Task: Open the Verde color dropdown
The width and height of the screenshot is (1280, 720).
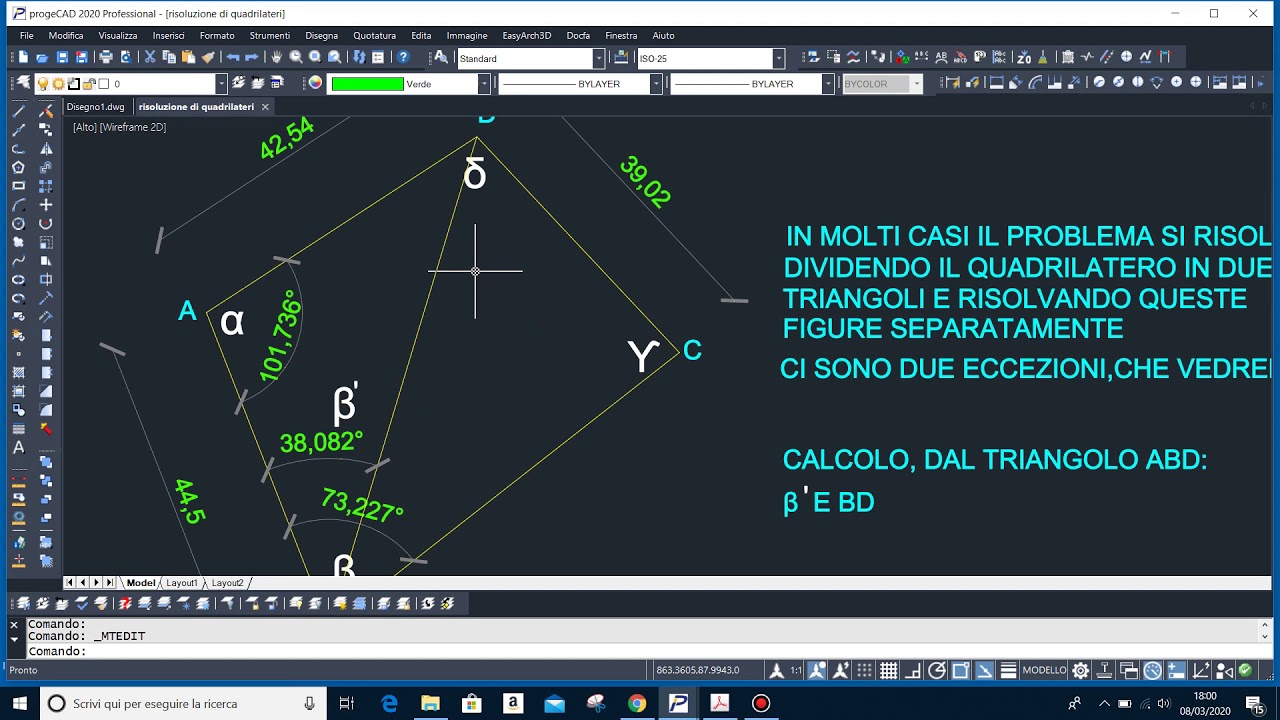Action: coord(483,84)
